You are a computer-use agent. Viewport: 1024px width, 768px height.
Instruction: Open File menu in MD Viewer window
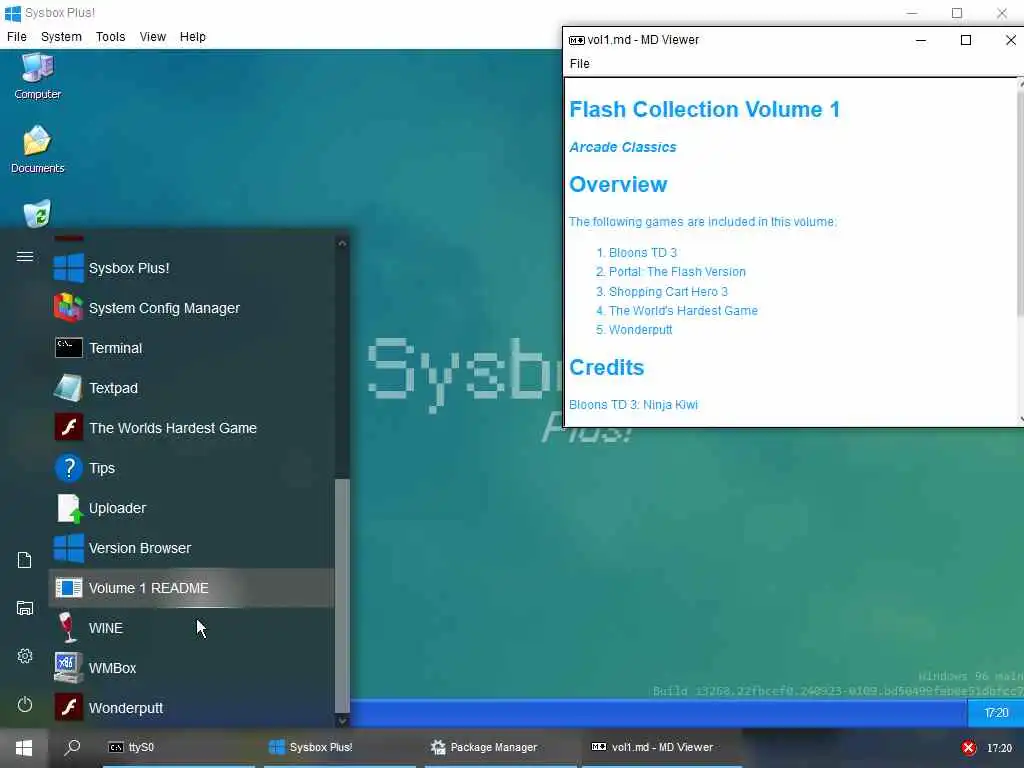pyautogui.click(x=579, y=63)
